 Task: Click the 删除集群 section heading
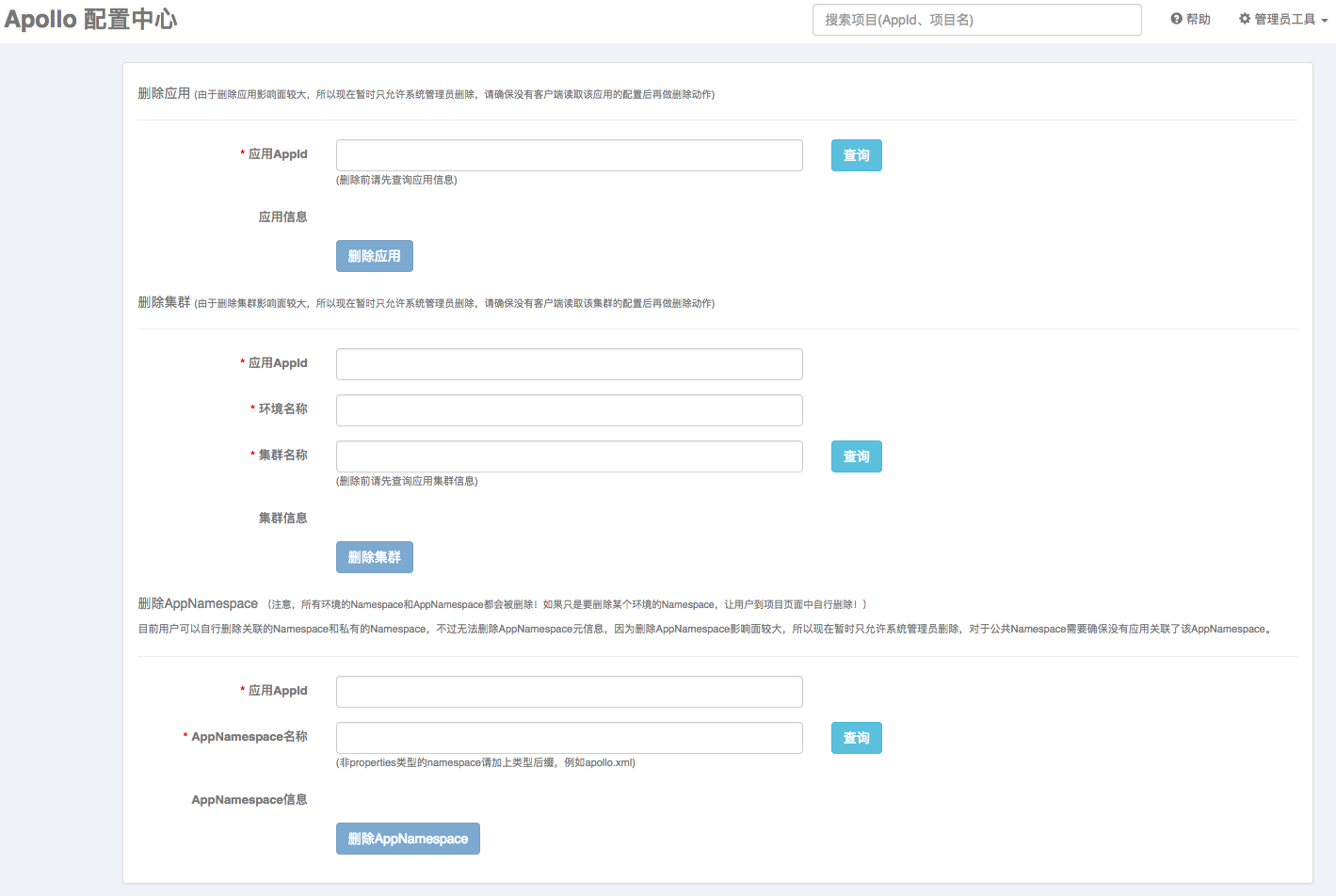164,302
